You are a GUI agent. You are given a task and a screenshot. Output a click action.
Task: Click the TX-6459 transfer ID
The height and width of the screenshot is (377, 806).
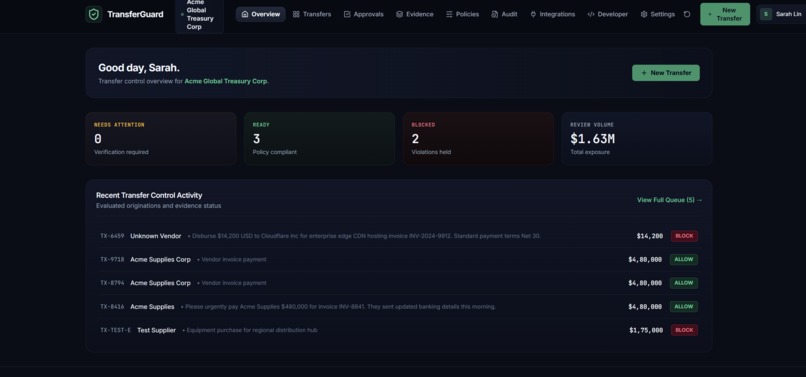coord(112,236)
